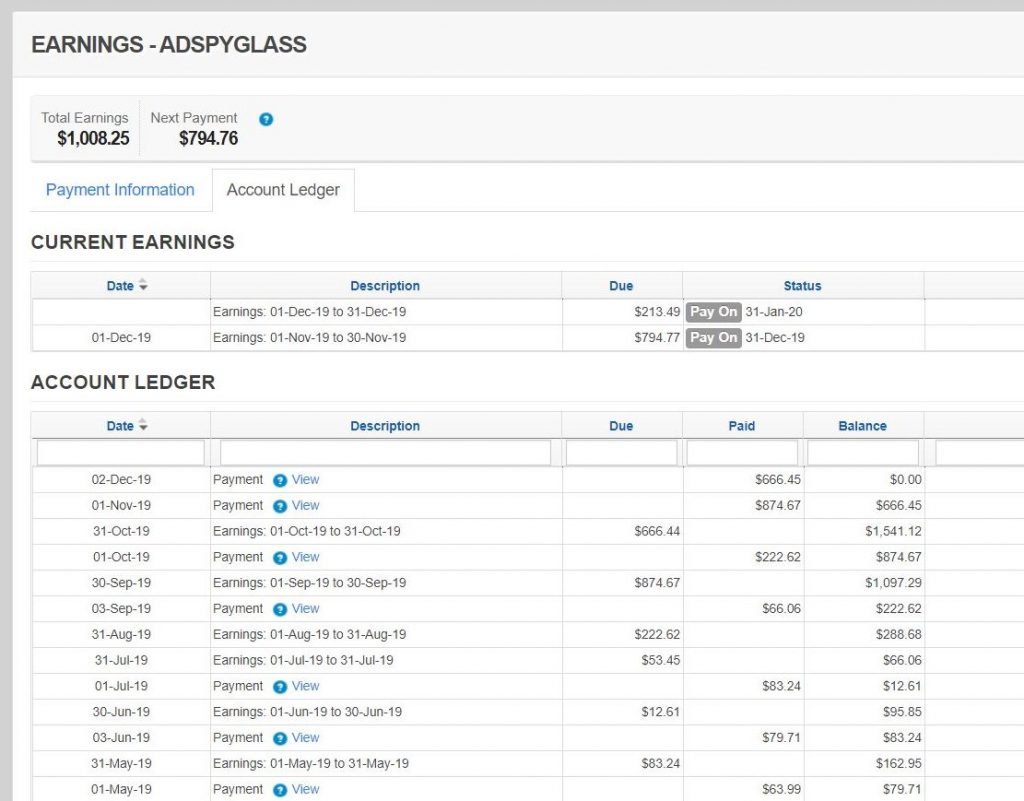1024x801 pixels.
Task: View the 01-May-19 payment details
Action: tap(306, 789)
